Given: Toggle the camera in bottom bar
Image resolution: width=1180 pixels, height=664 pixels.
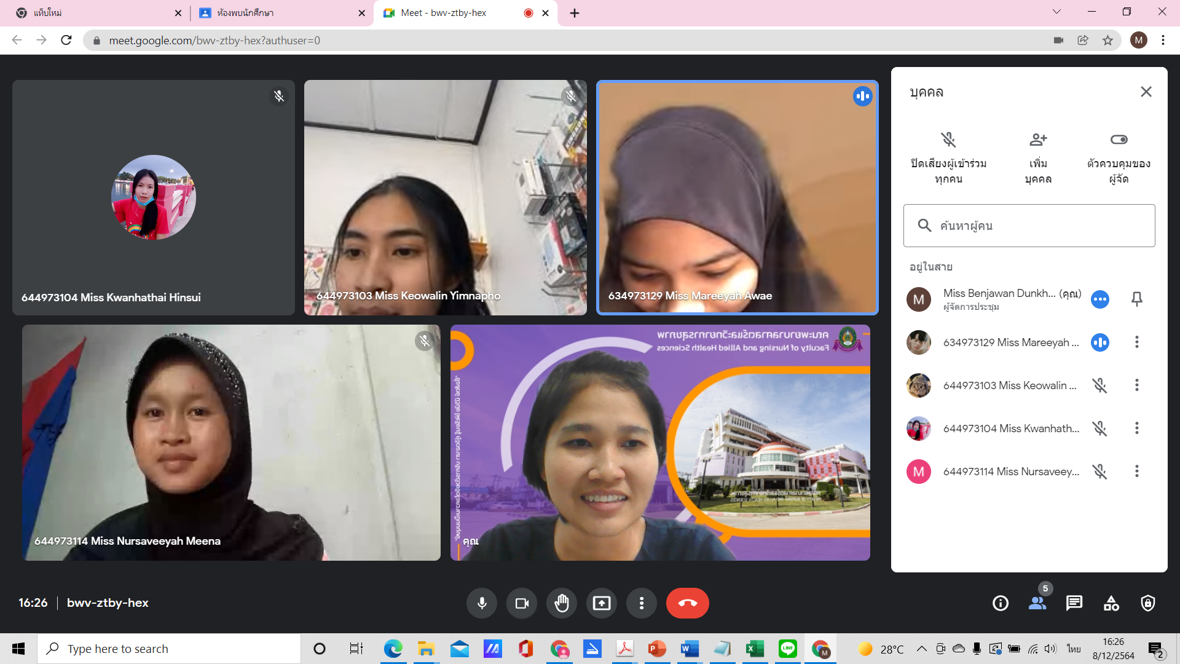Looking at the screenshot, I should pos(522,603).
